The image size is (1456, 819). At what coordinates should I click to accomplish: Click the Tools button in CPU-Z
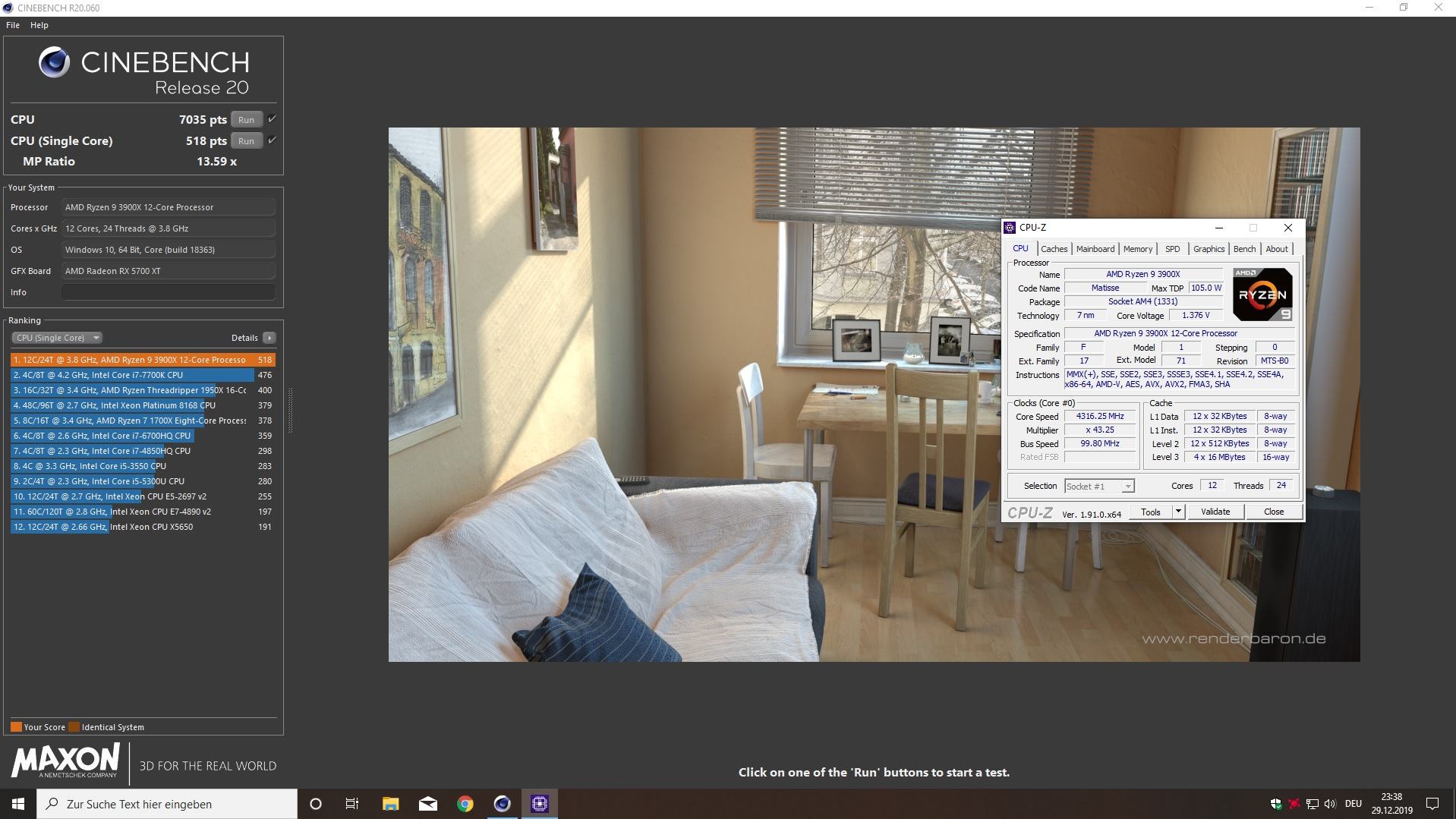(1151, 512)
